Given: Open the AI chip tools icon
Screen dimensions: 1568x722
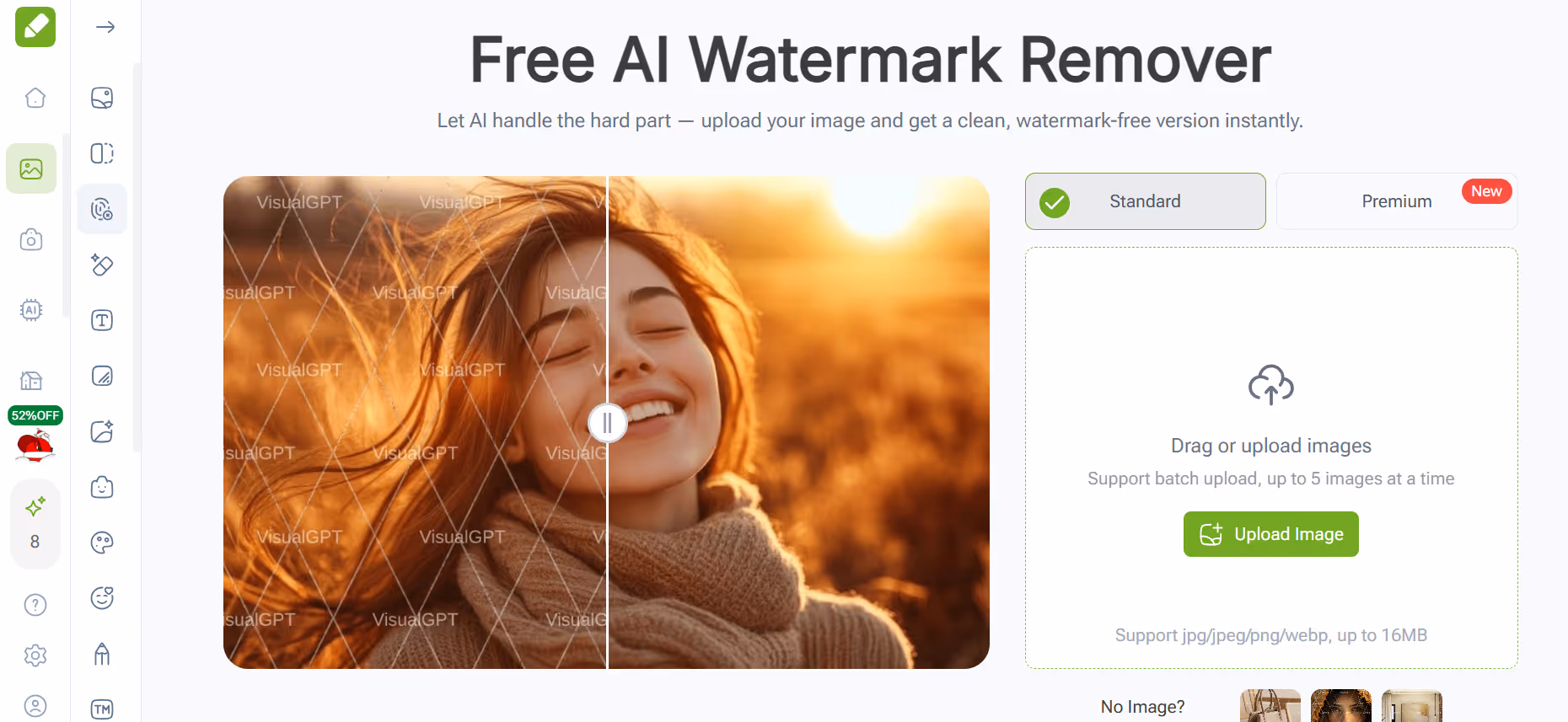Looking at the screenshot, I should [x=31, y=310].
